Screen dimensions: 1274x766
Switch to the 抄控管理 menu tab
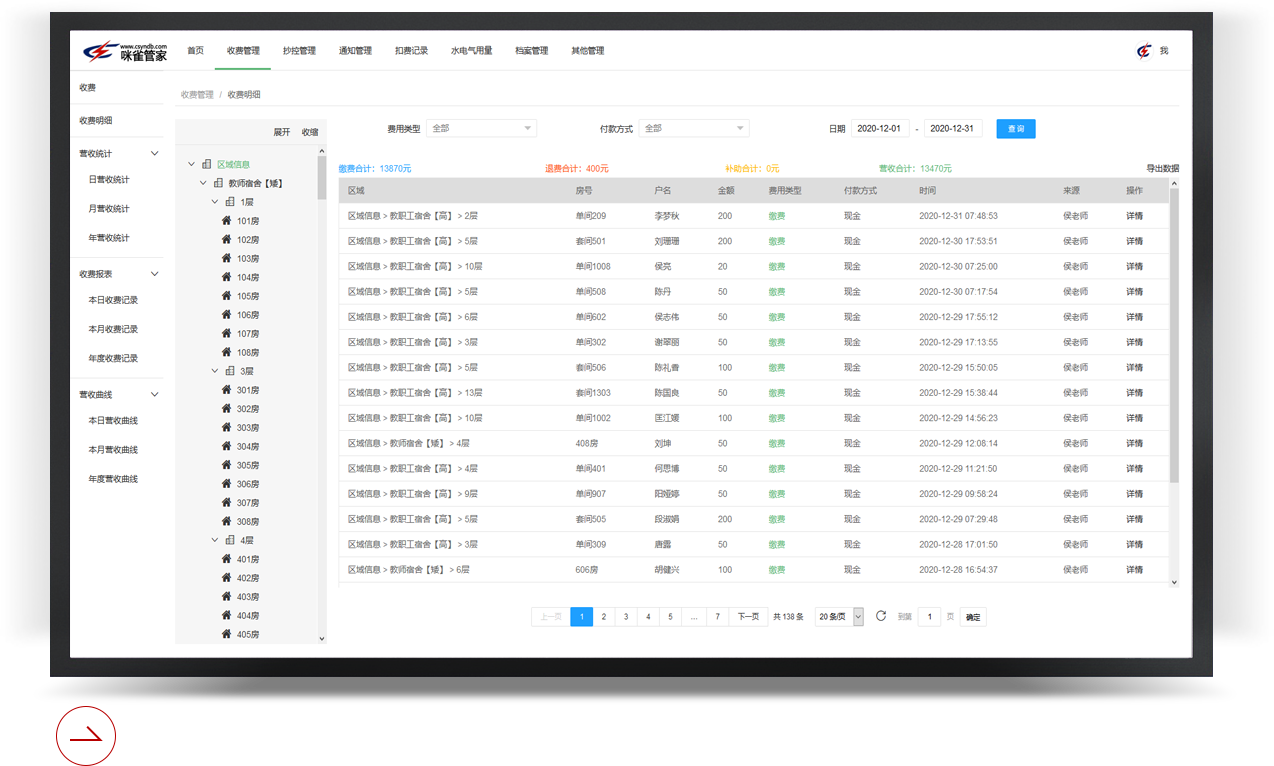pos(299,51)
